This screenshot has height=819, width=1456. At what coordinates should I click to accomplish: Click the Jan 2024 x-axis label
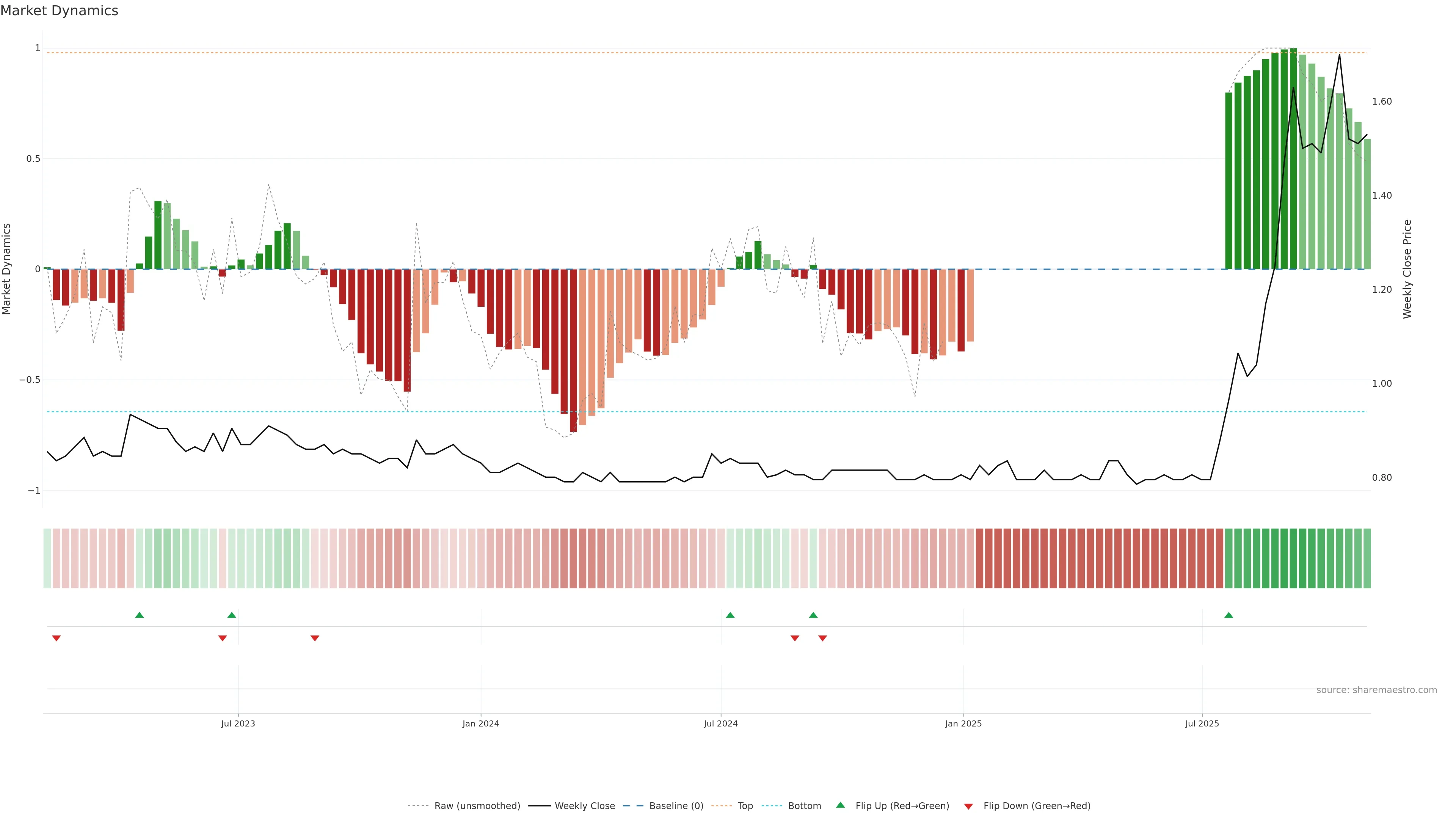pyautogui.click(x=480, y=723)
